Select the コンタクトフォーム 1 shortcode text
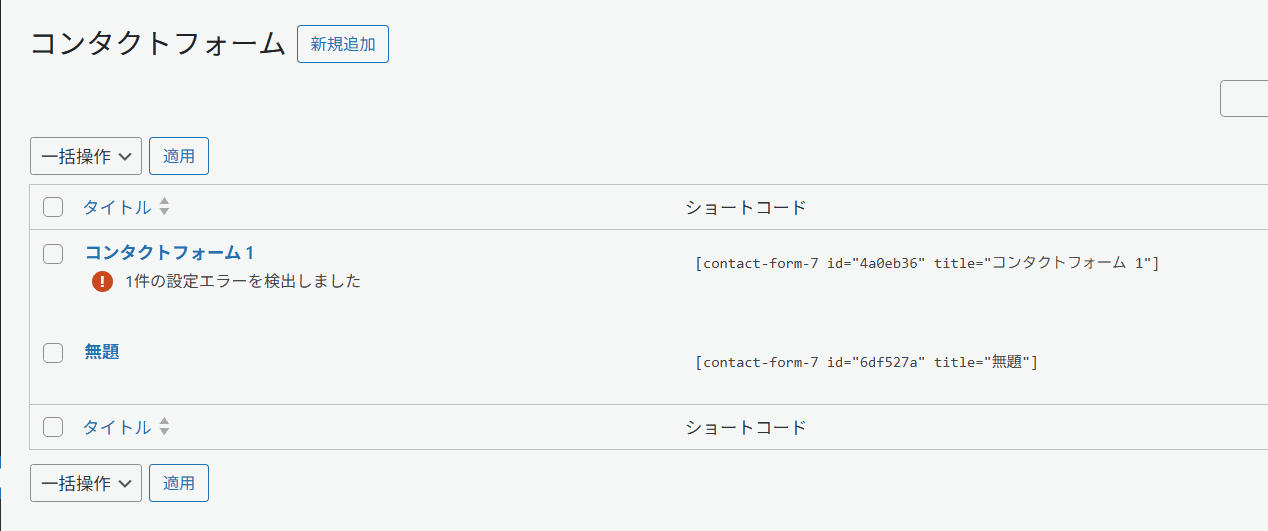1268x531 pixels. point(927,263)
